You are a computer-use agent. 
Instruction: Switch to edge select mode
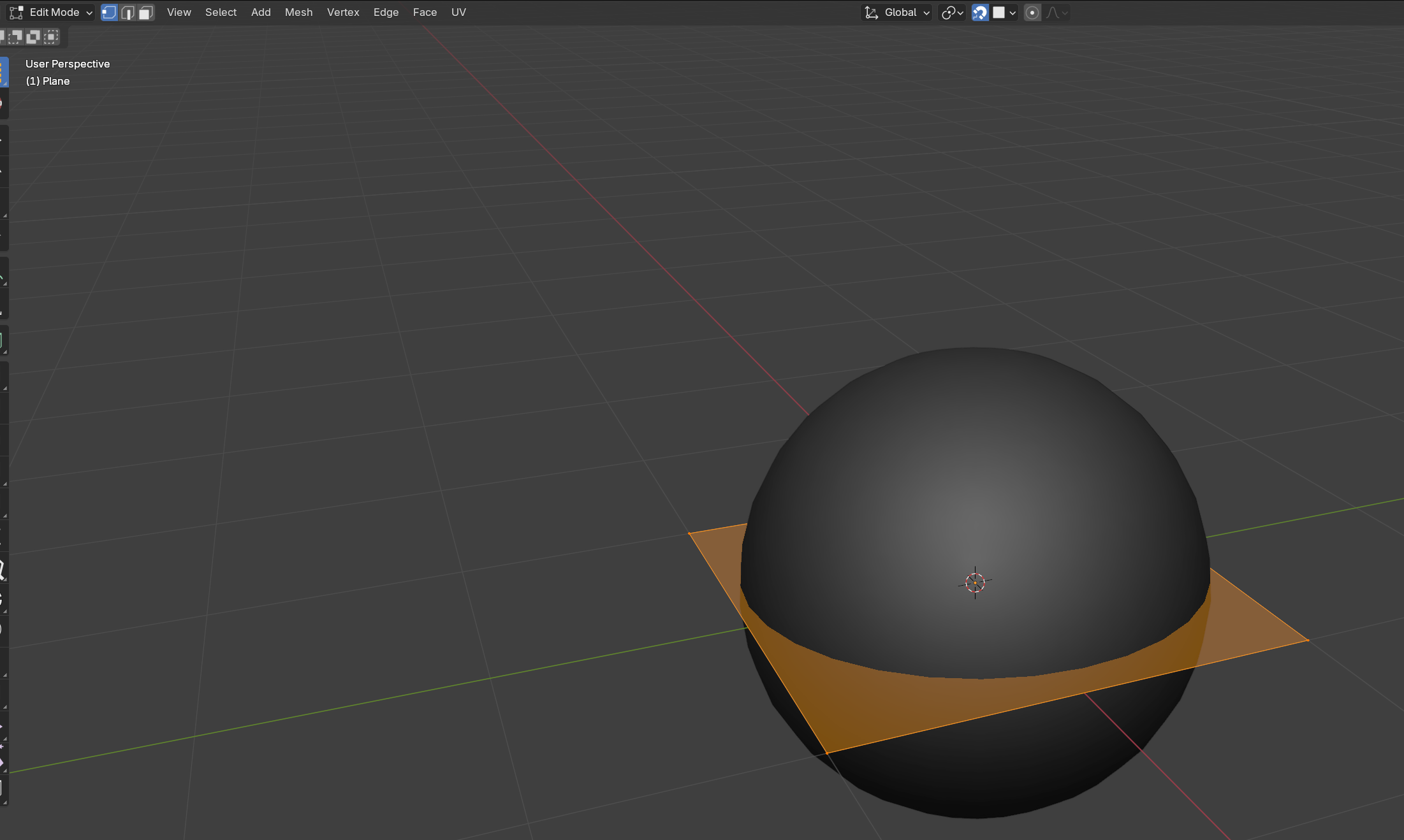128,13
